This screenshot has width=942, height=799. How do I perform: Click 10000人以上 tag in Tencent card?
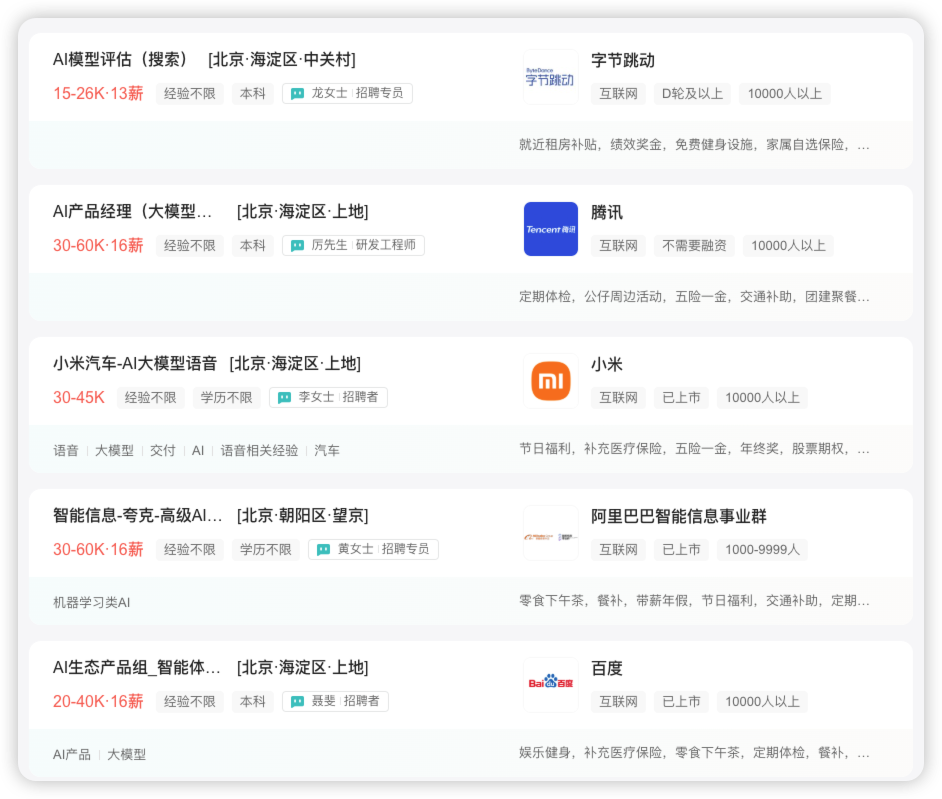[788, 246]
